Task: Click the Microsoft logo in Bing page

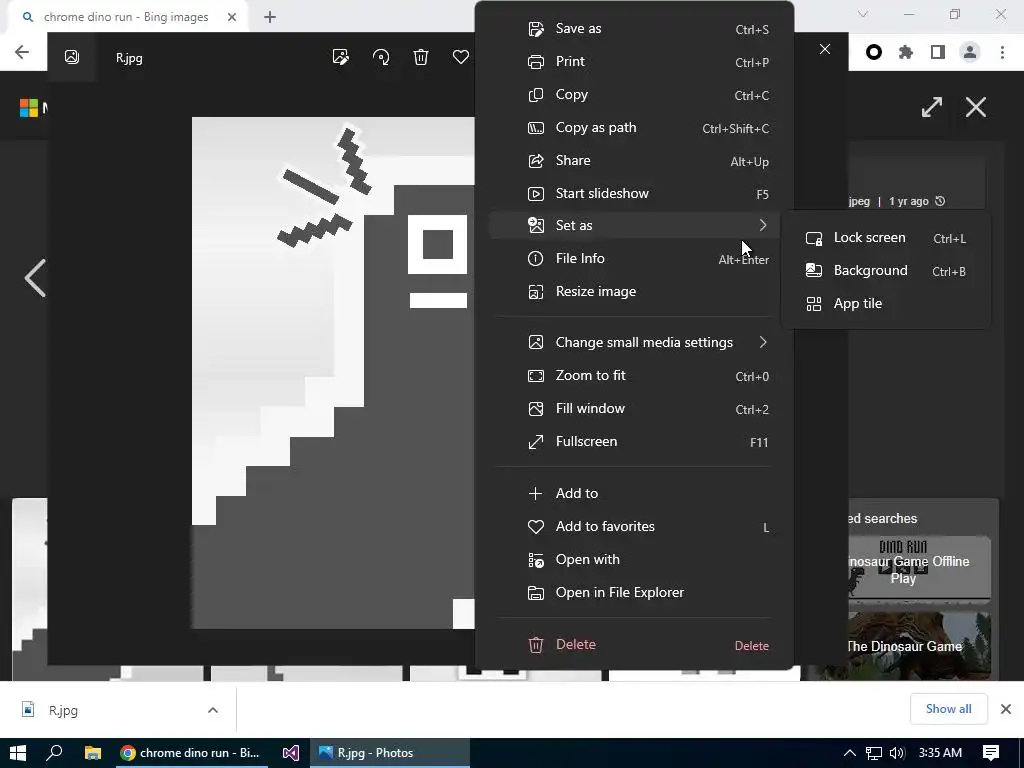Action: click(x=29, y=108)
